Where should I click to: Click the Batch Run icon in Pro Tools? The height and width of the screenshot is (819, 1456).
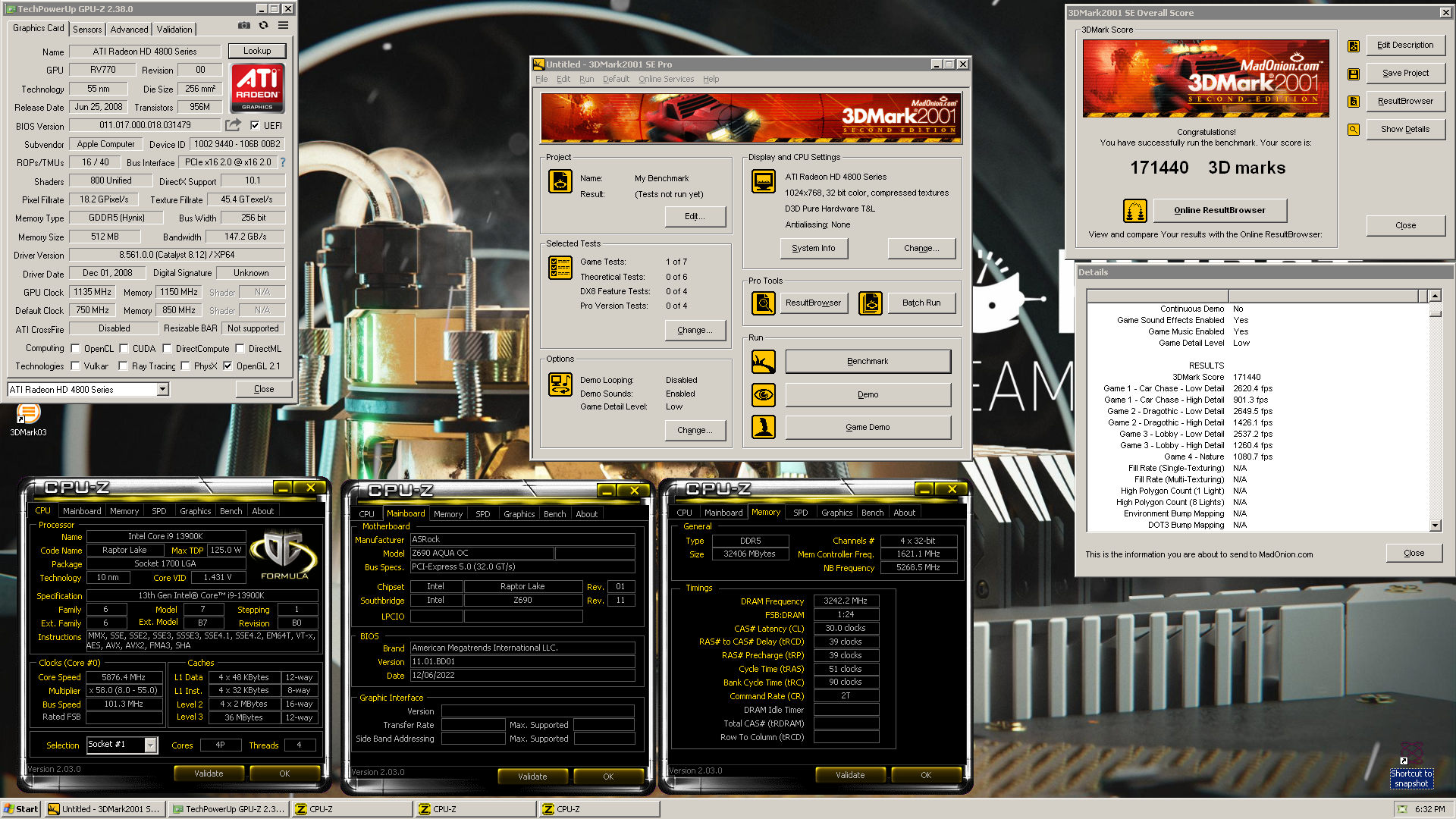(x=871, y=303)
